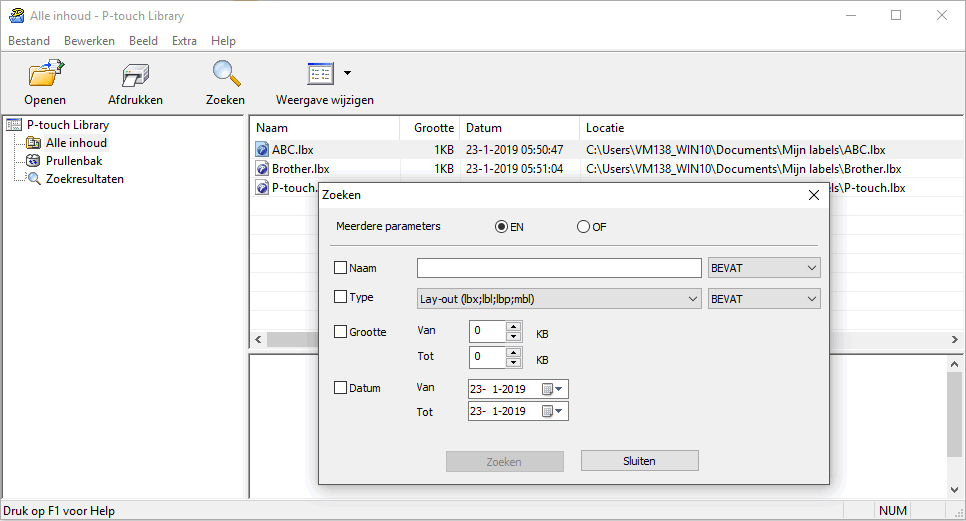Open the Beeld menu

coord(144,41)
